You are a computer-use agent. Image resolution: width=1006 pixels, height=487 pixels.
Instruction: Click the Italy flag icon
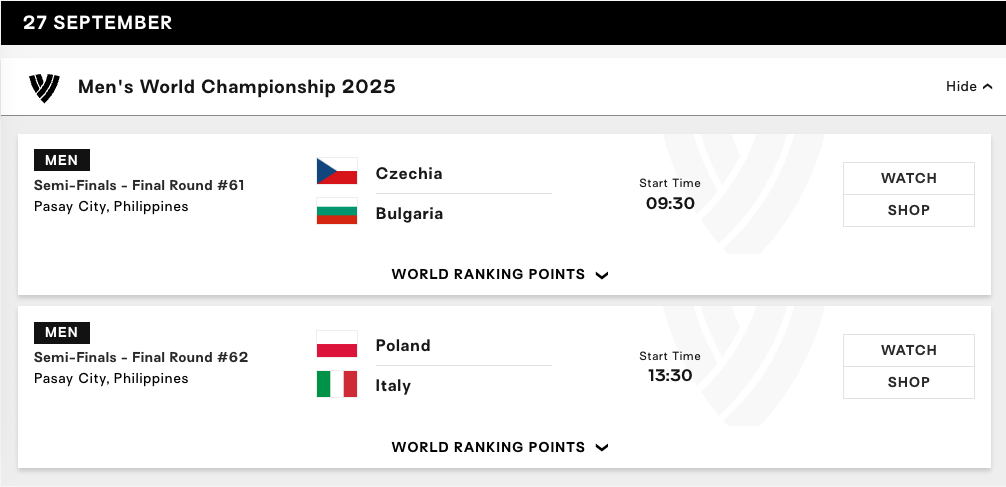pos(337,384)
